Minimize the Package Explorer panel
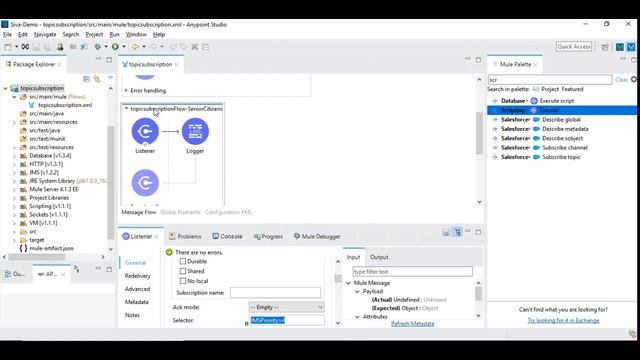The image size is (640, 360). (x=98, y=59)
